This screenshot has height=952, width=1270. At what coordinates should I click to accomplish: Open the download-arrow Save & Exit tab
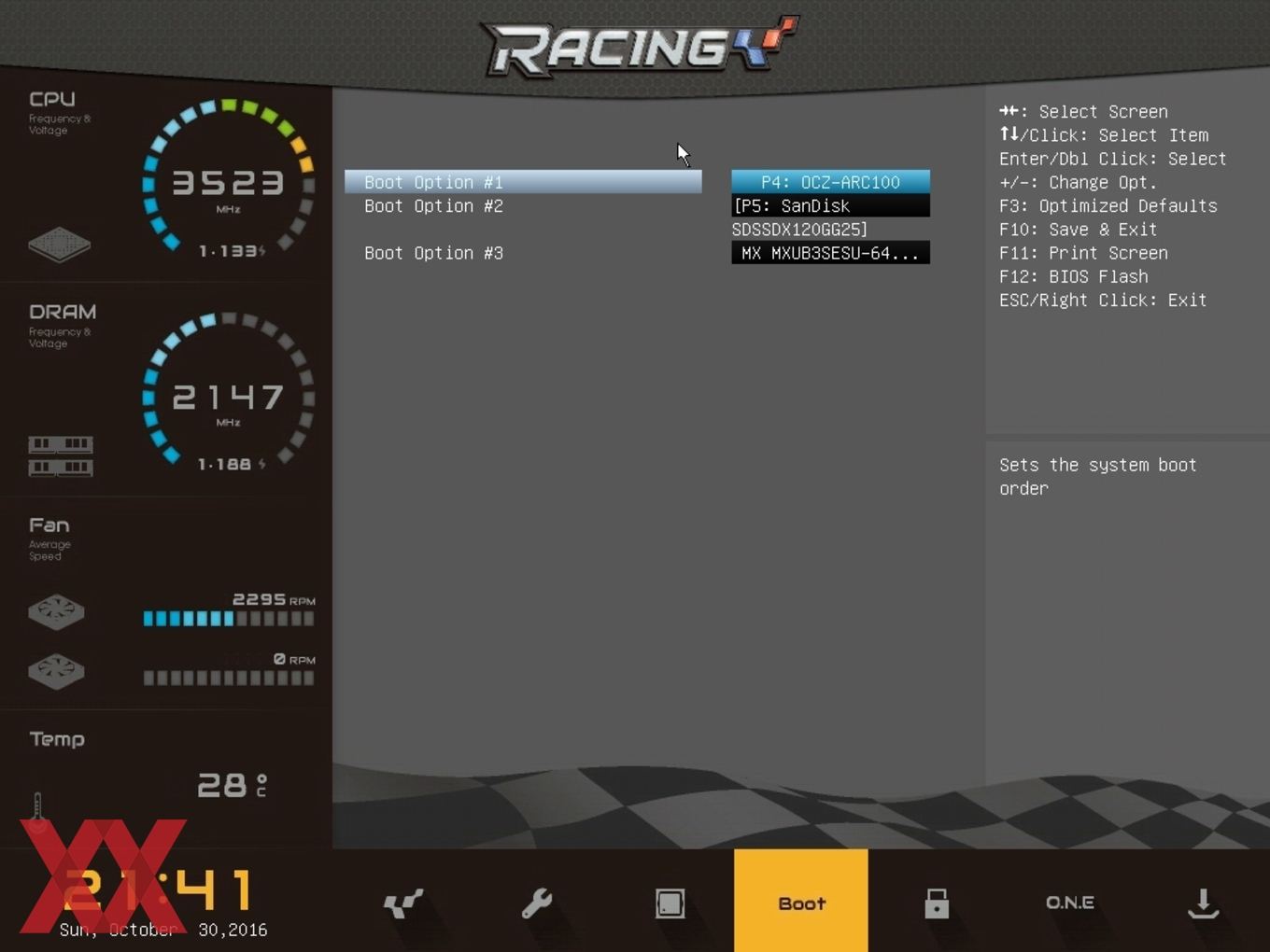click(1203, 903)
